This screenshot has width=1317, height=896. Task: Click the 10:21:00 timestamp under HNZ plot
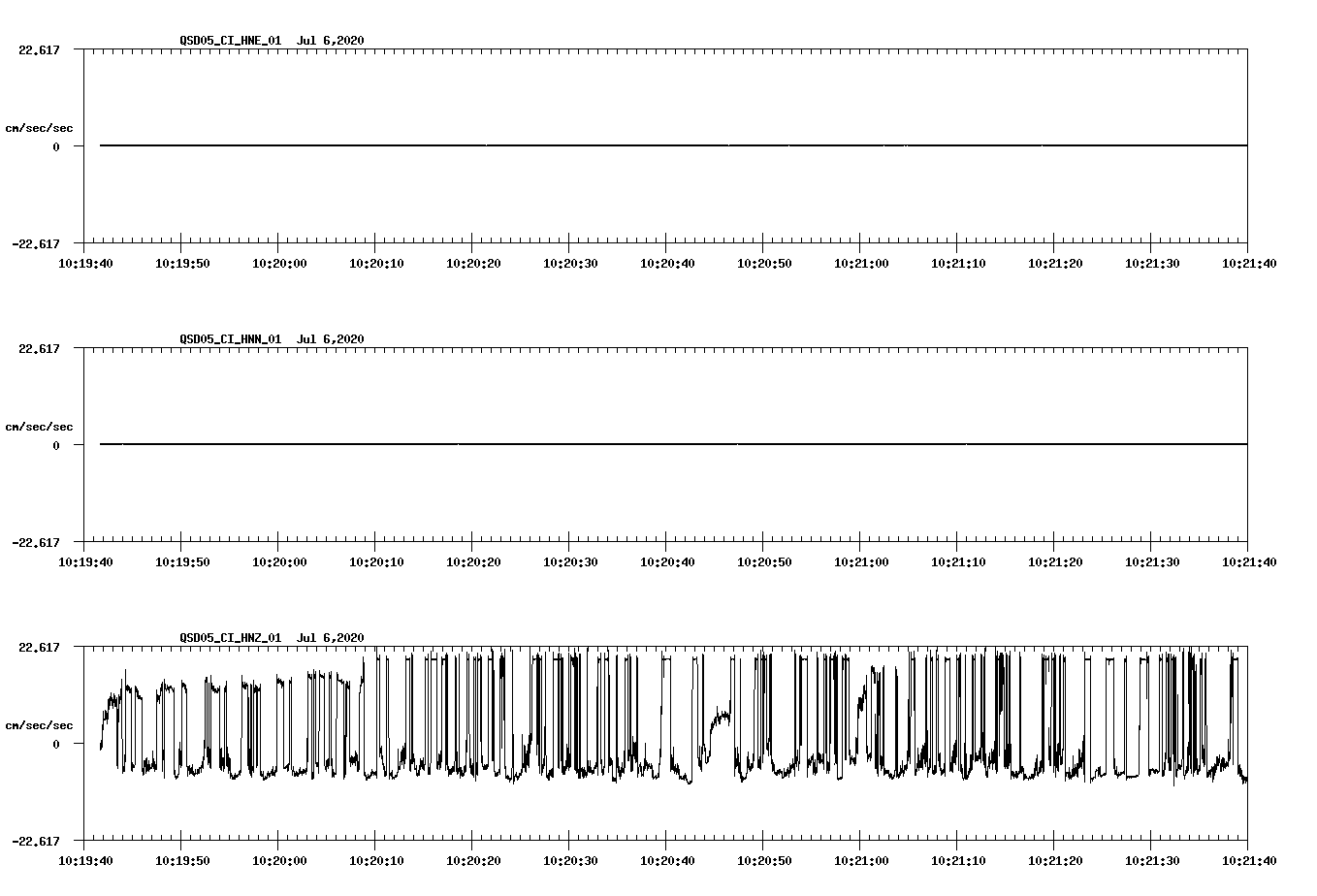(860, 860)
